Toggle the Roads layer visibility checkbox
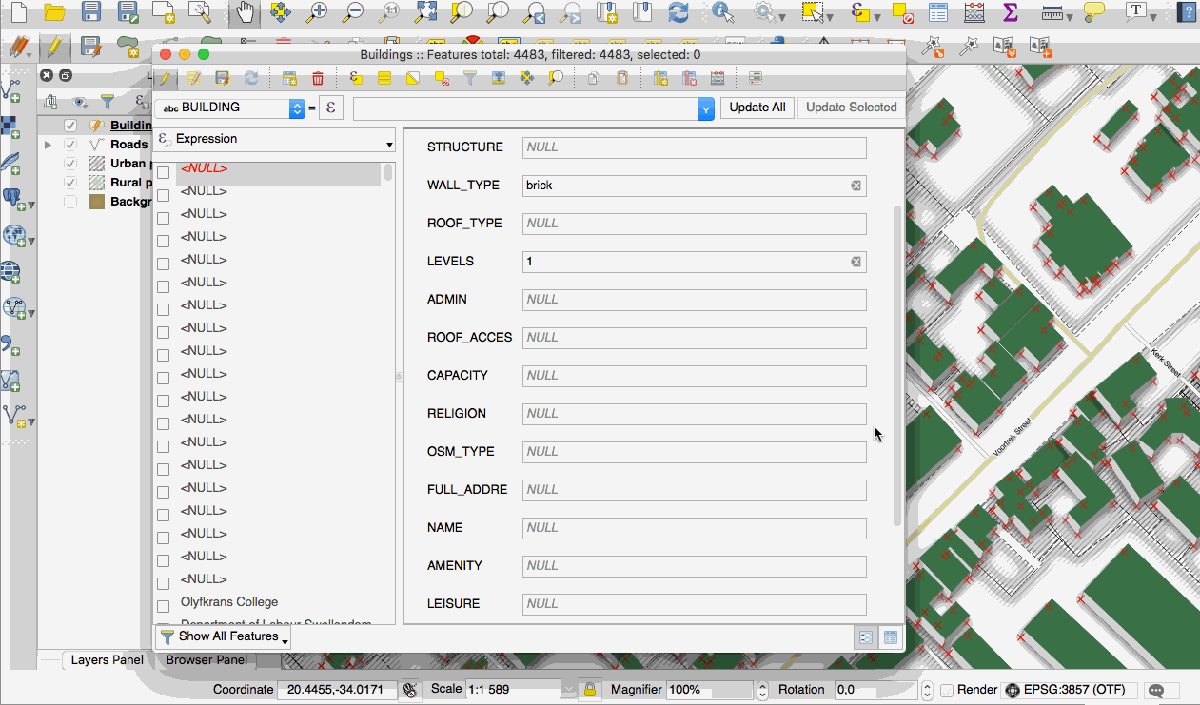This screenshot has height=705, width=1200. (x=70, y=144)
